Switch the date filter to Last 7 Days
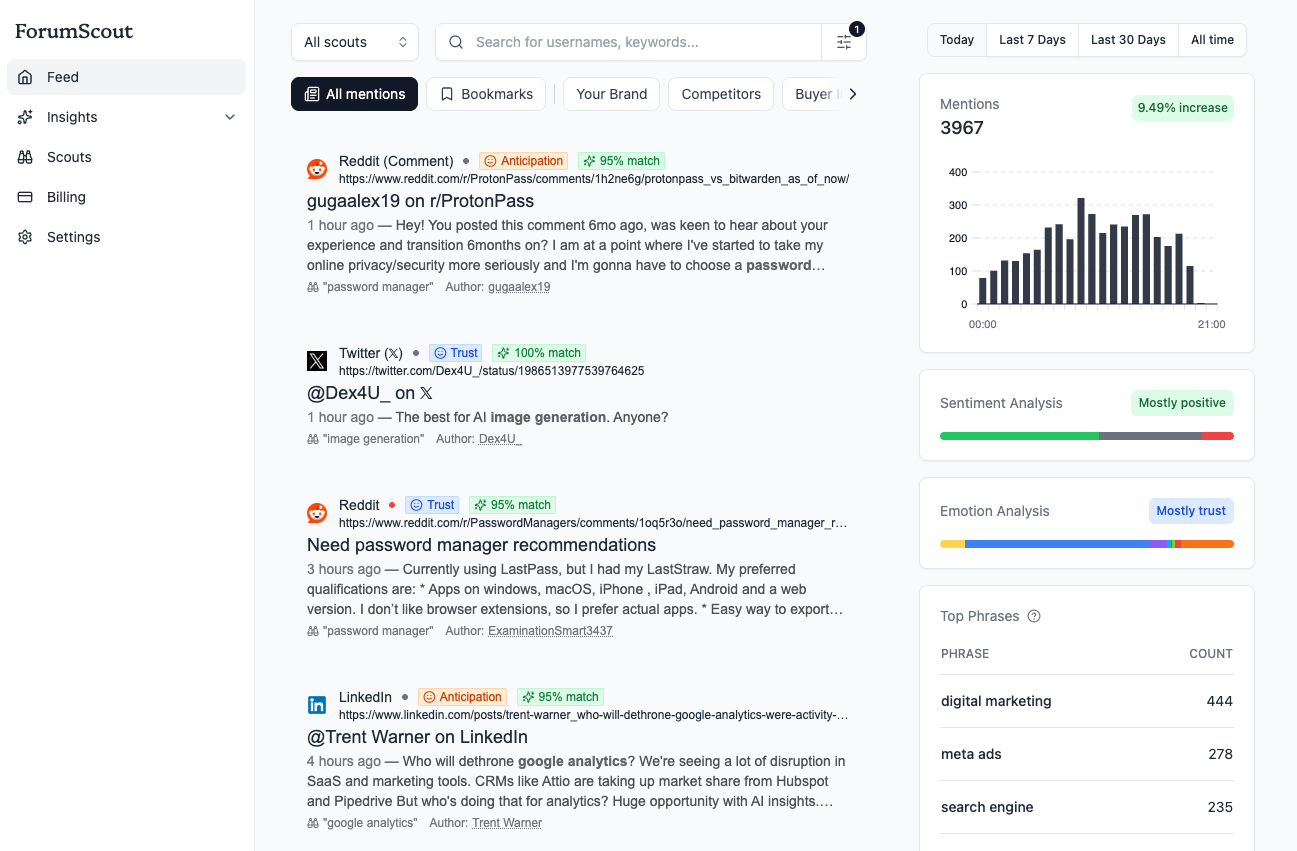This screenshot has width=1297, height=851. click(1032, 39)
